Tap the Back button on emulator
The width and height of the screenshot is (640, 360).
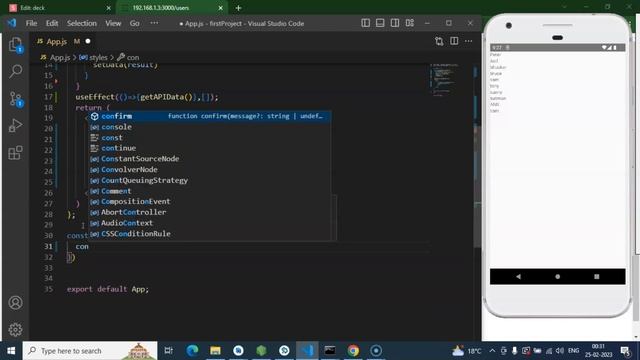[518, 276]
